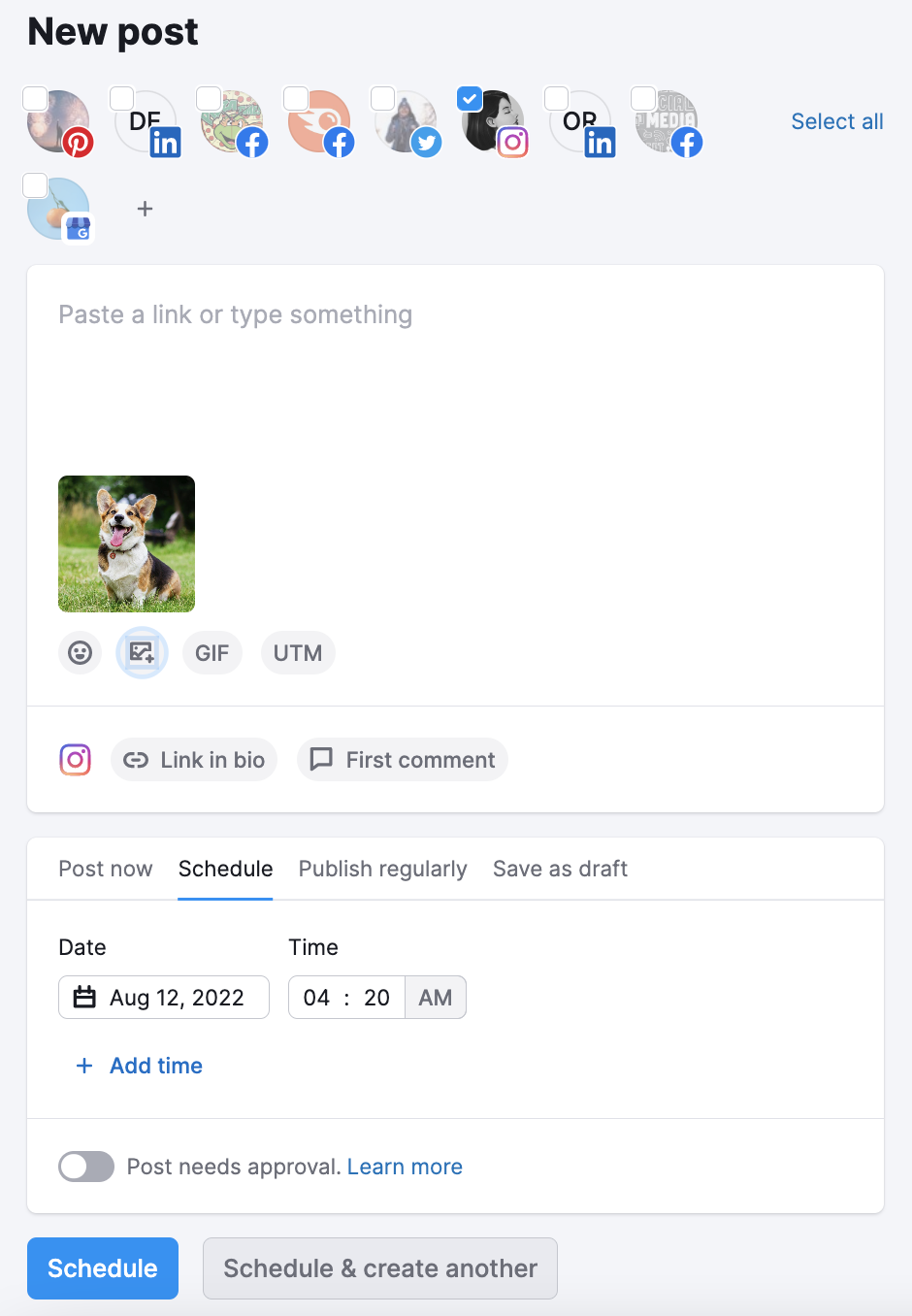This screenshot has width=912, height=1316.
Task: Toggle the Post needs approval switch
Action: 86,1167
